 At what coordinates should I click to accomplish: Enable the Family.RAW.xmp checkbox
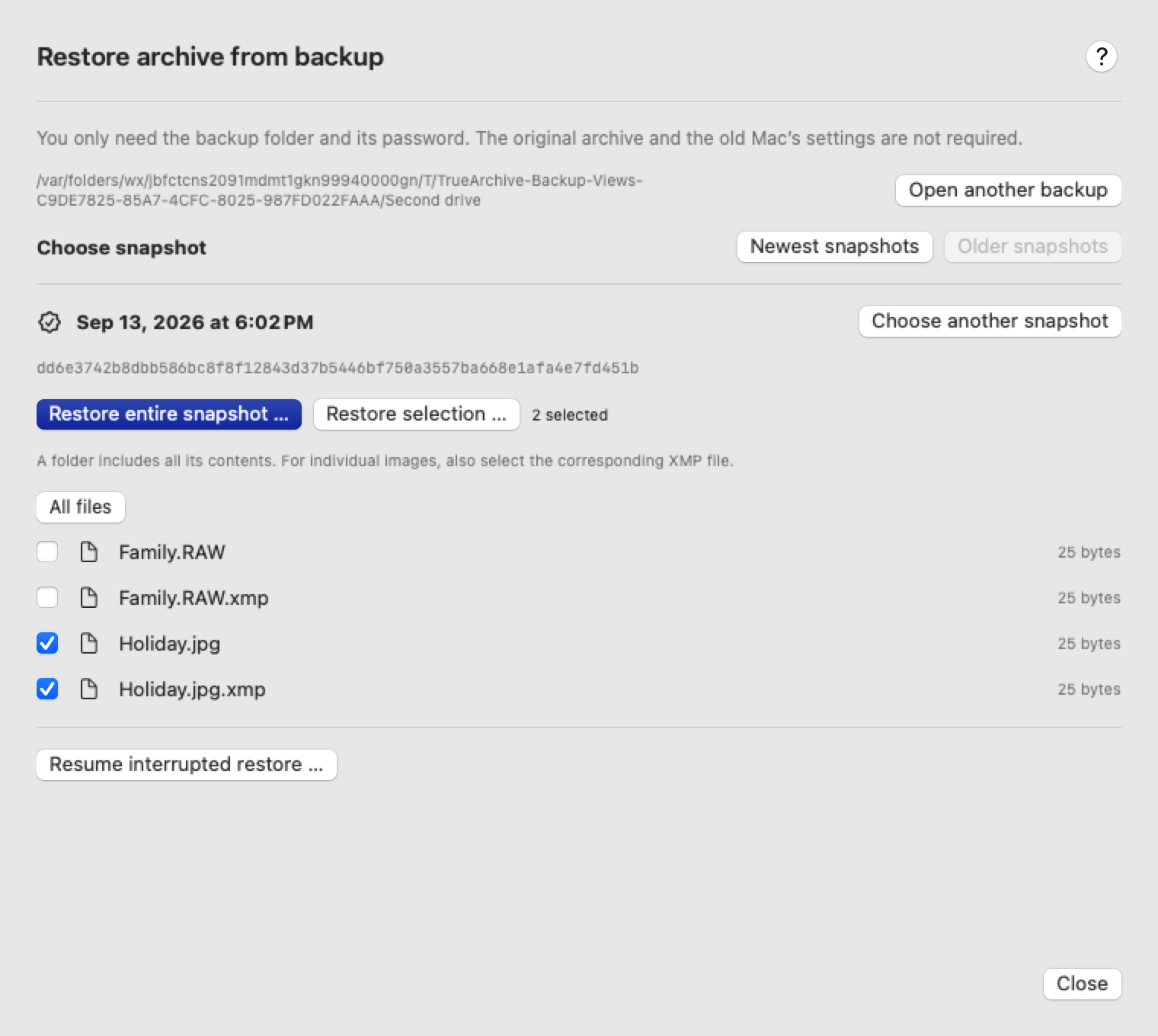tap(47, 597)
